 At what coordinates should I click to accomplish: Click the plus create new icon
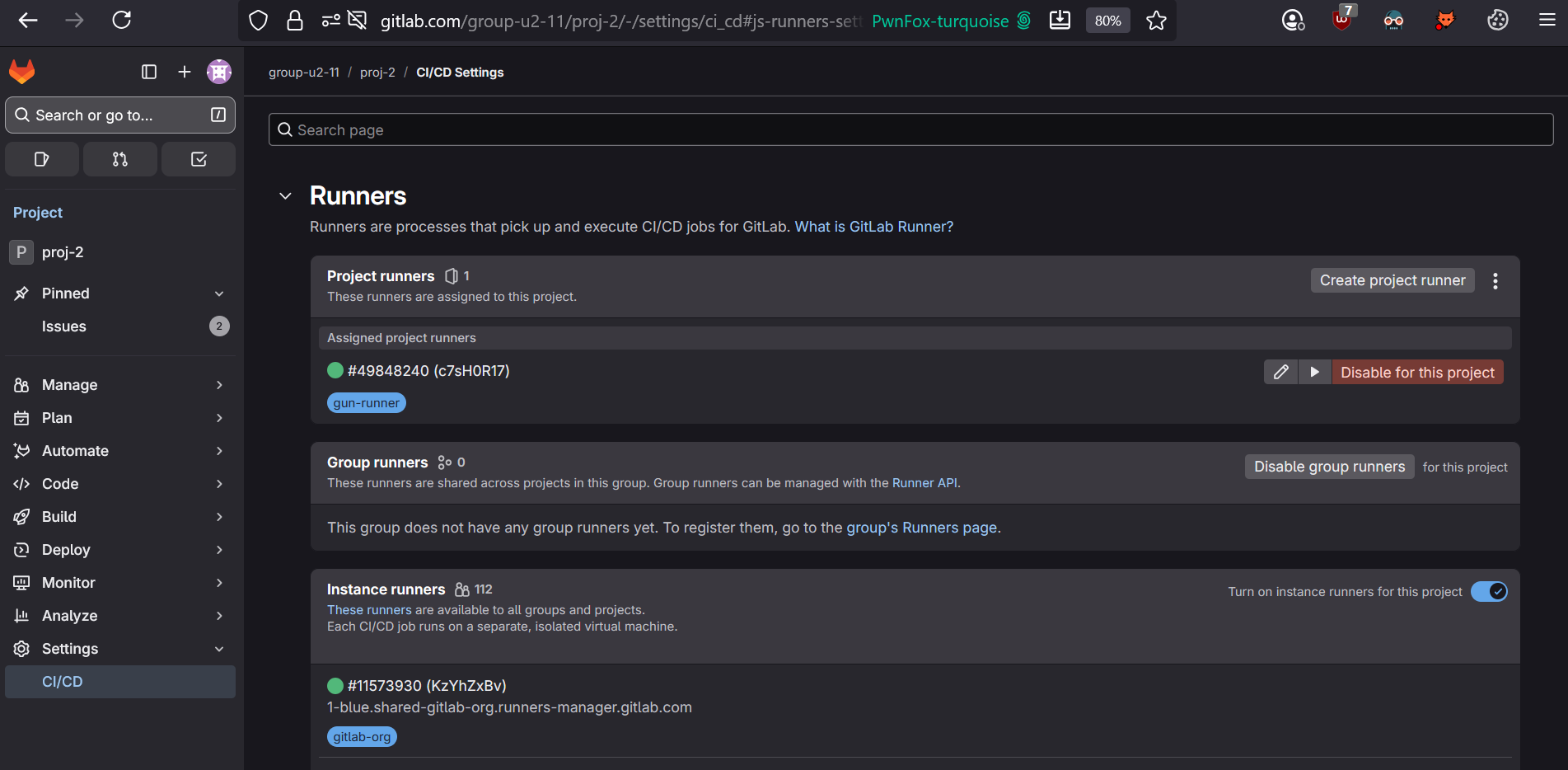coord(185,72)
